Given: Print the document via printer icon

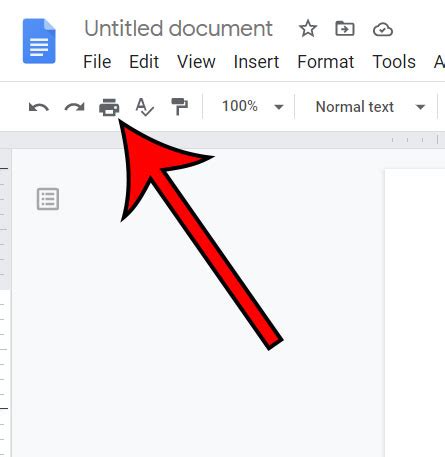Looking at the screenshot, I should (x=109, y=107).
